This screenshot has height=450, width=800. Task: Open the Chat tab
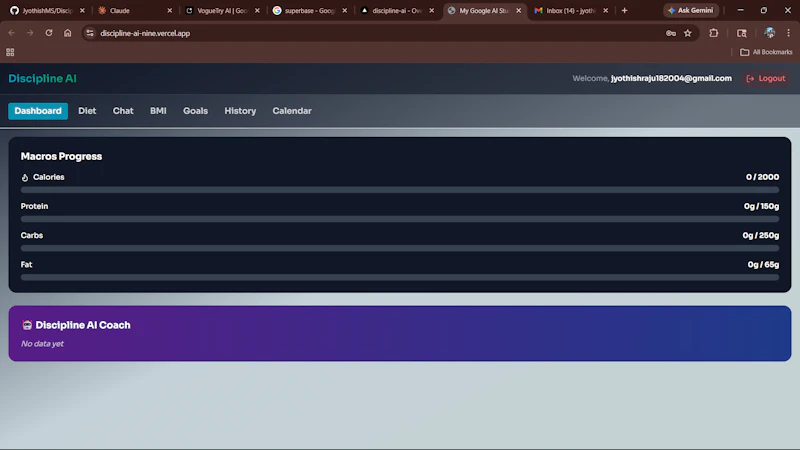coord(123,111)
